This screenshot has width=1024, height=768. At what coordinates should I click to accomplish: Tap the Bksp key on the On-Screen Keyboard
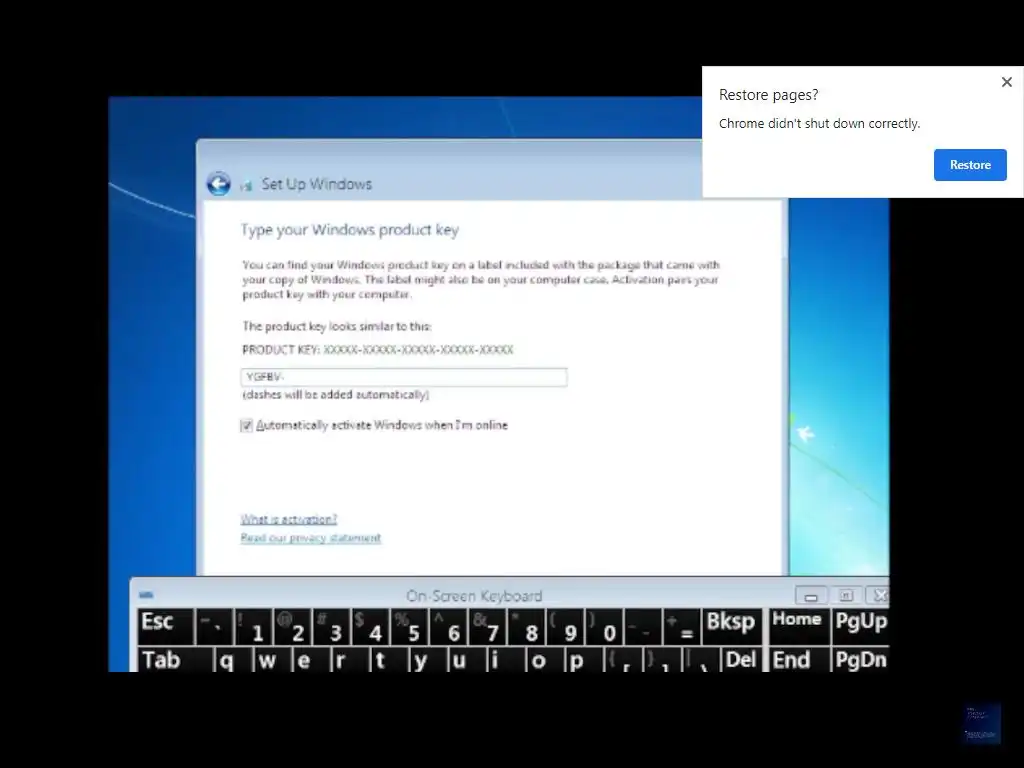pyautogui.click(x=731, y=626)
